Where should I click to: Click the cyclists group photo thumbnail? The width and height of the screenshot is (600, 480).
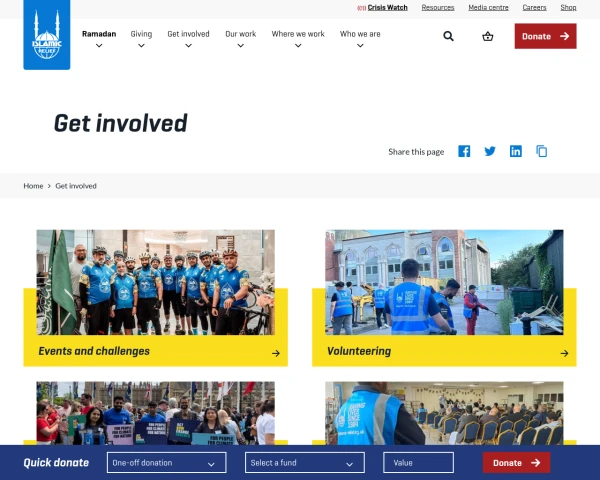pos(155,282)
